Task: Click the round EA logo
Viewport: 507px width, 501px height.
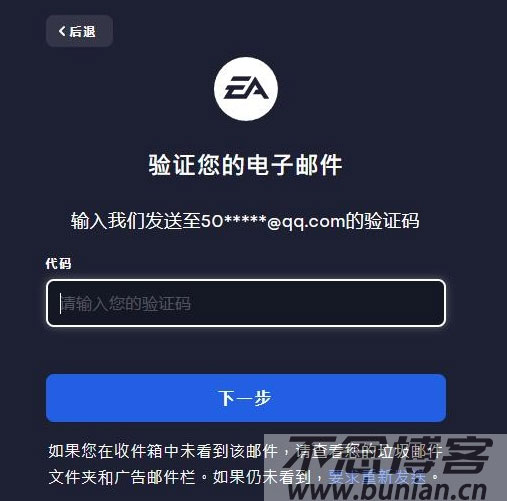Action: (x=246, y=89)
